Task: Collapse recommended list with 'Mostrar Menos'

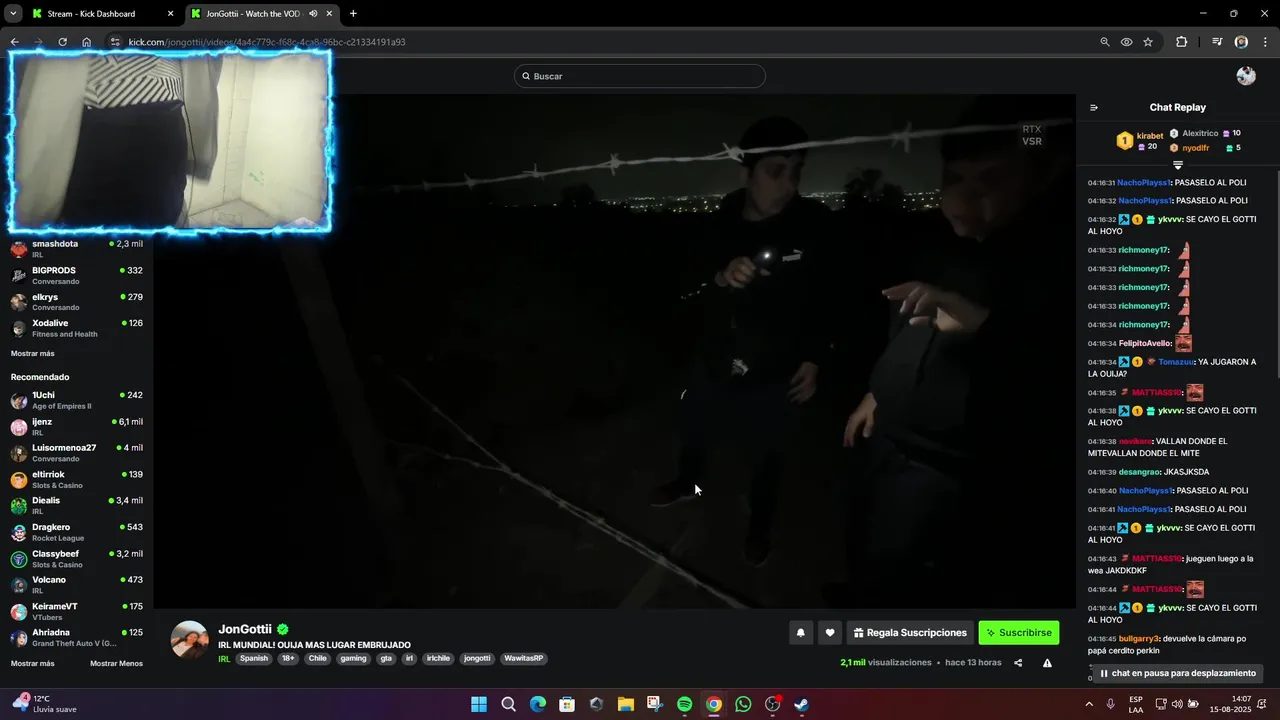Action: tap(116, 663)
